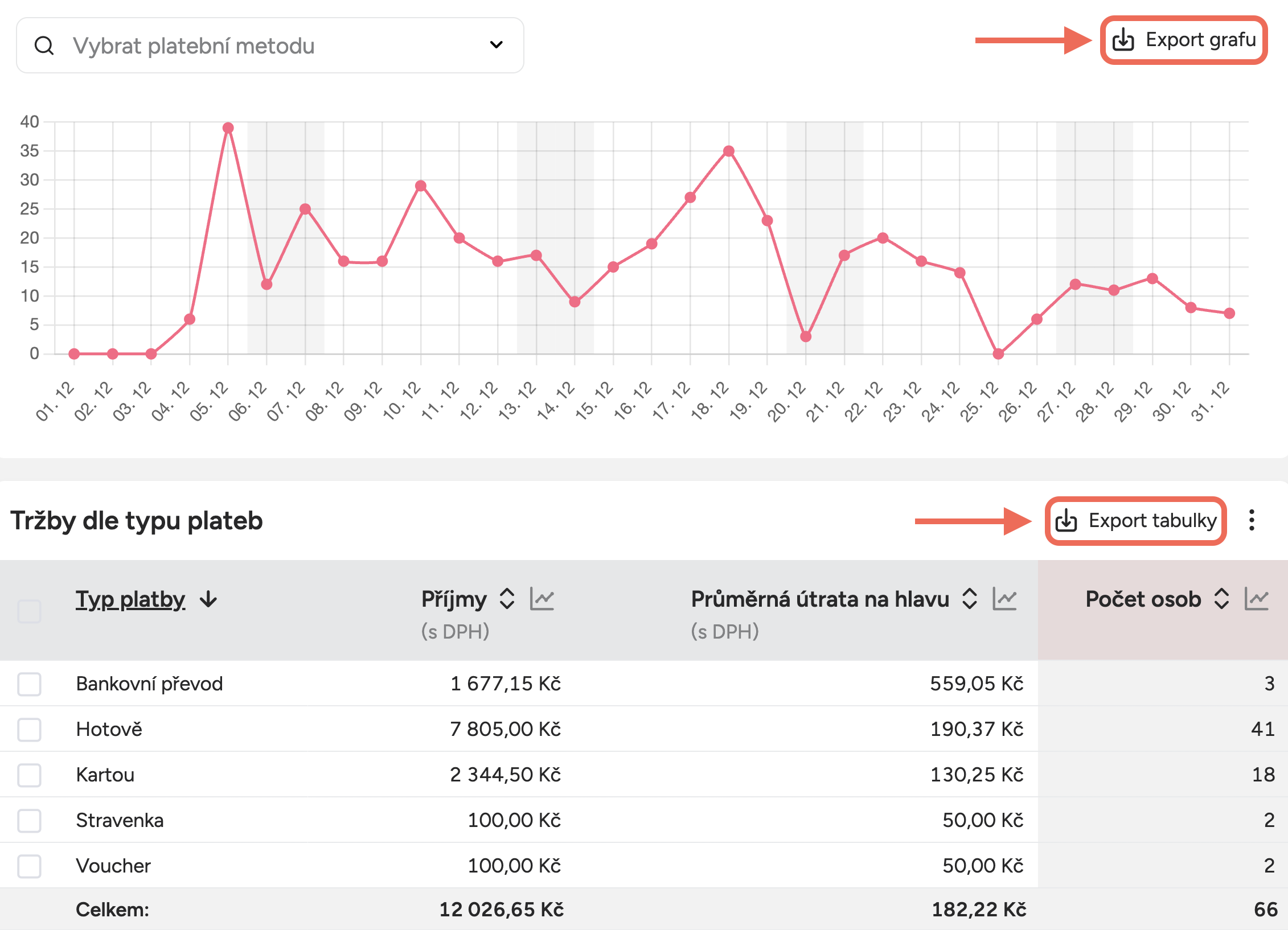The image size is (1288, 930).
Task: Show chart for Příjmy column
Action: [542, 599]
